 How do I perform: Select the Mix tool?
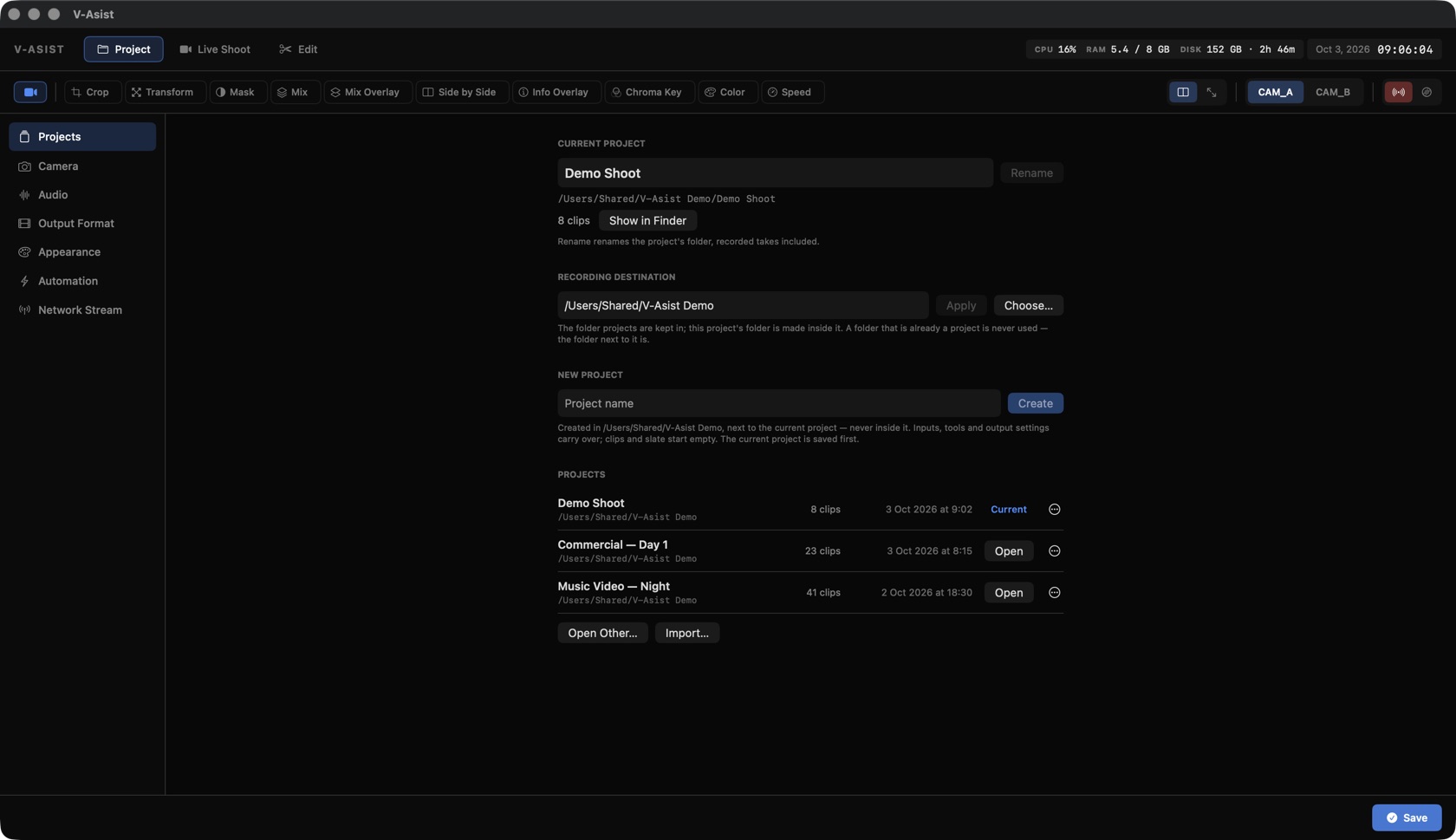(295, 92)
